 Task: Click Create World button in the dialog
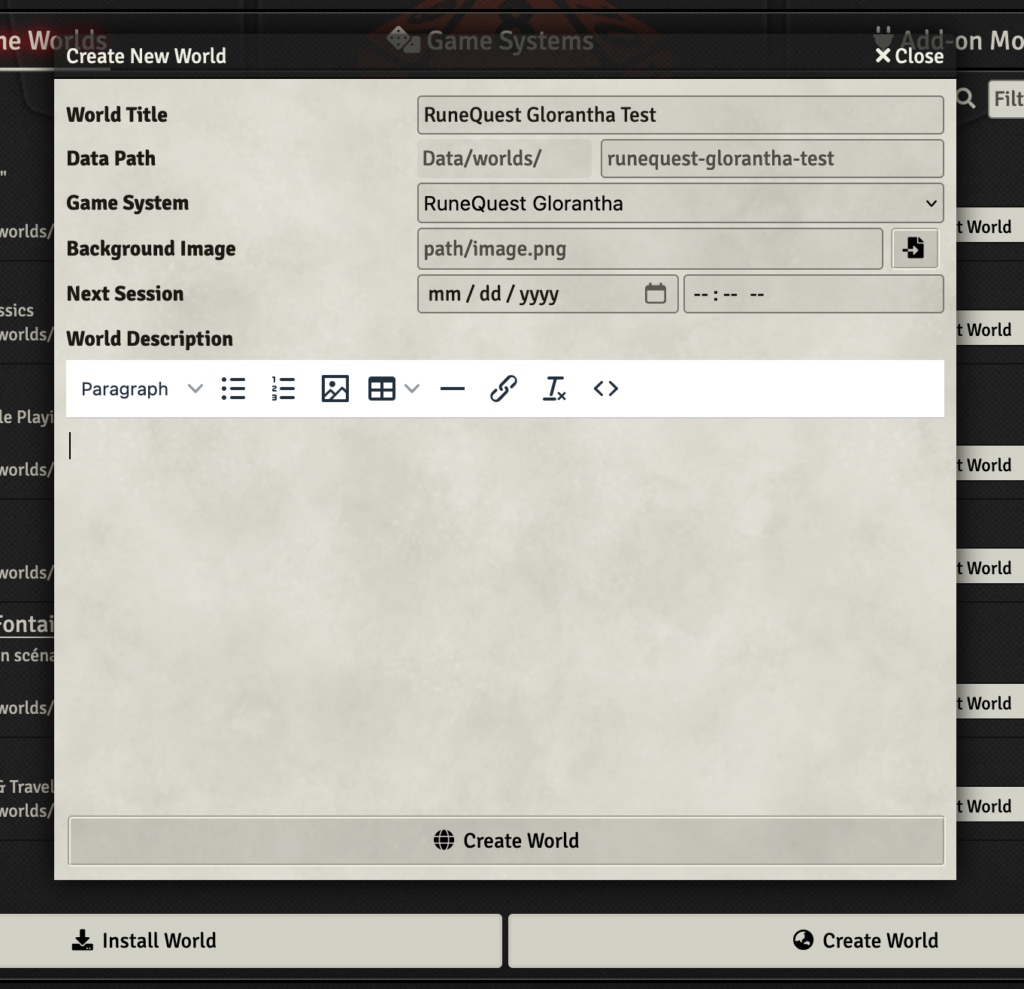(506, 841)
